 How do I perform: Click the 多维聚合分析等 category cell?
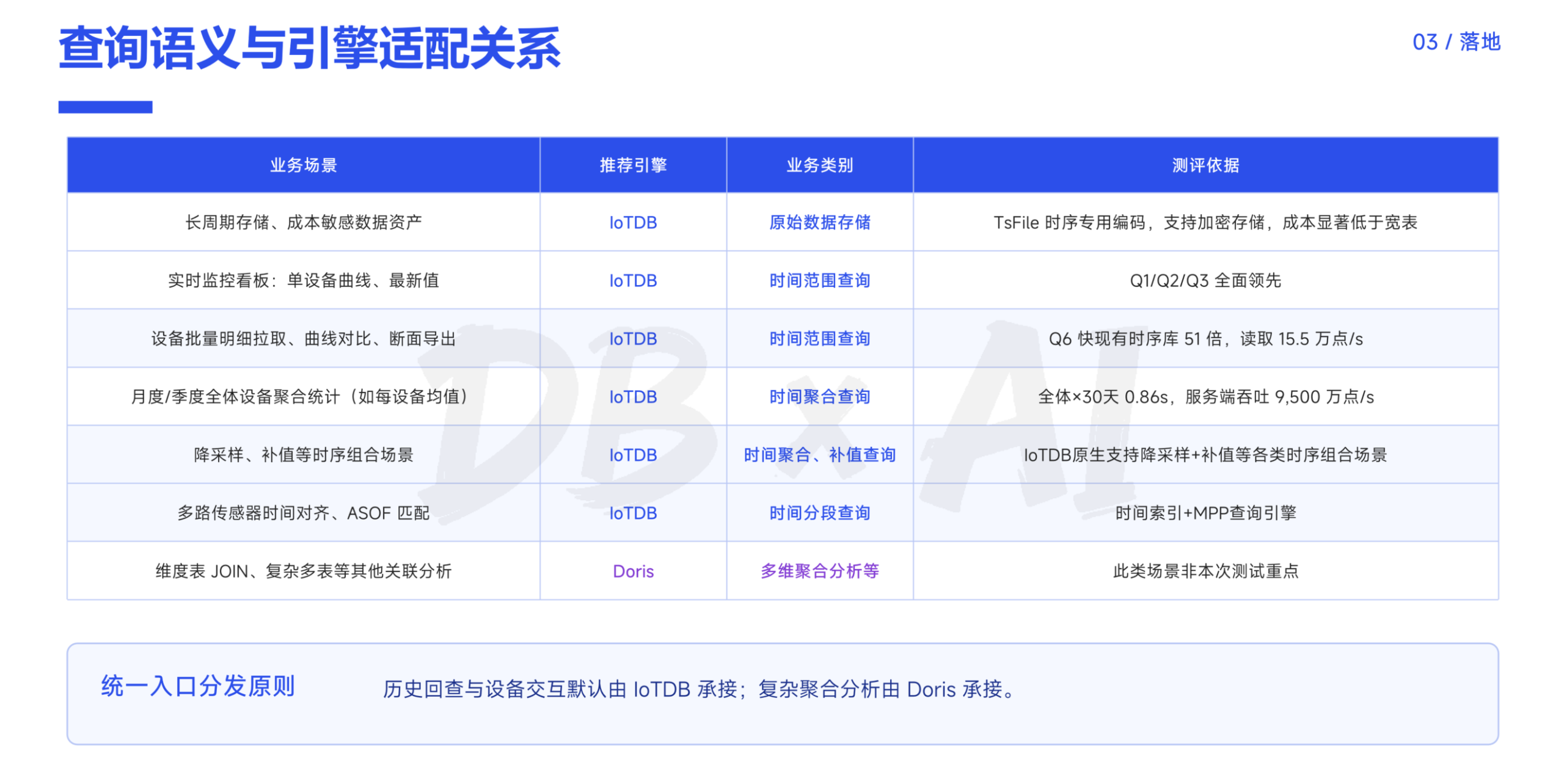click(x=819, y=570)
